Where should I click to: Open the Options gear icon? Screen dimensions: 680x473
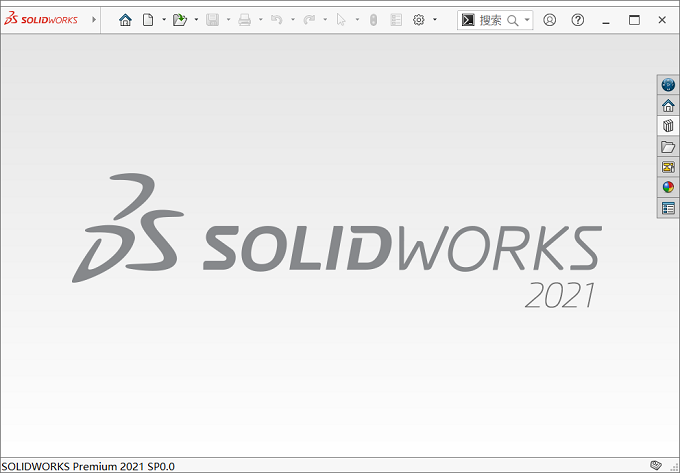[x=418, y=20]
